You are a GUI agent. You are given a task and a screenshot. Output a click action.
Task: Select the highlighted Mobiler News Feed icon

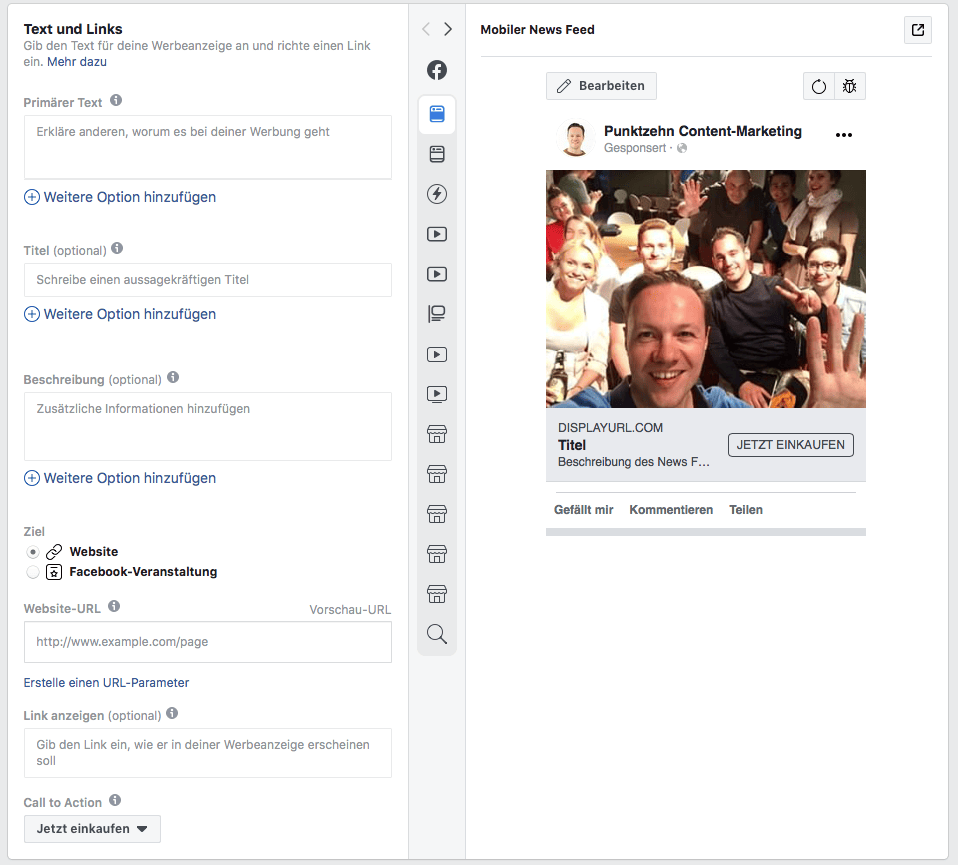[x=437, y=114]
